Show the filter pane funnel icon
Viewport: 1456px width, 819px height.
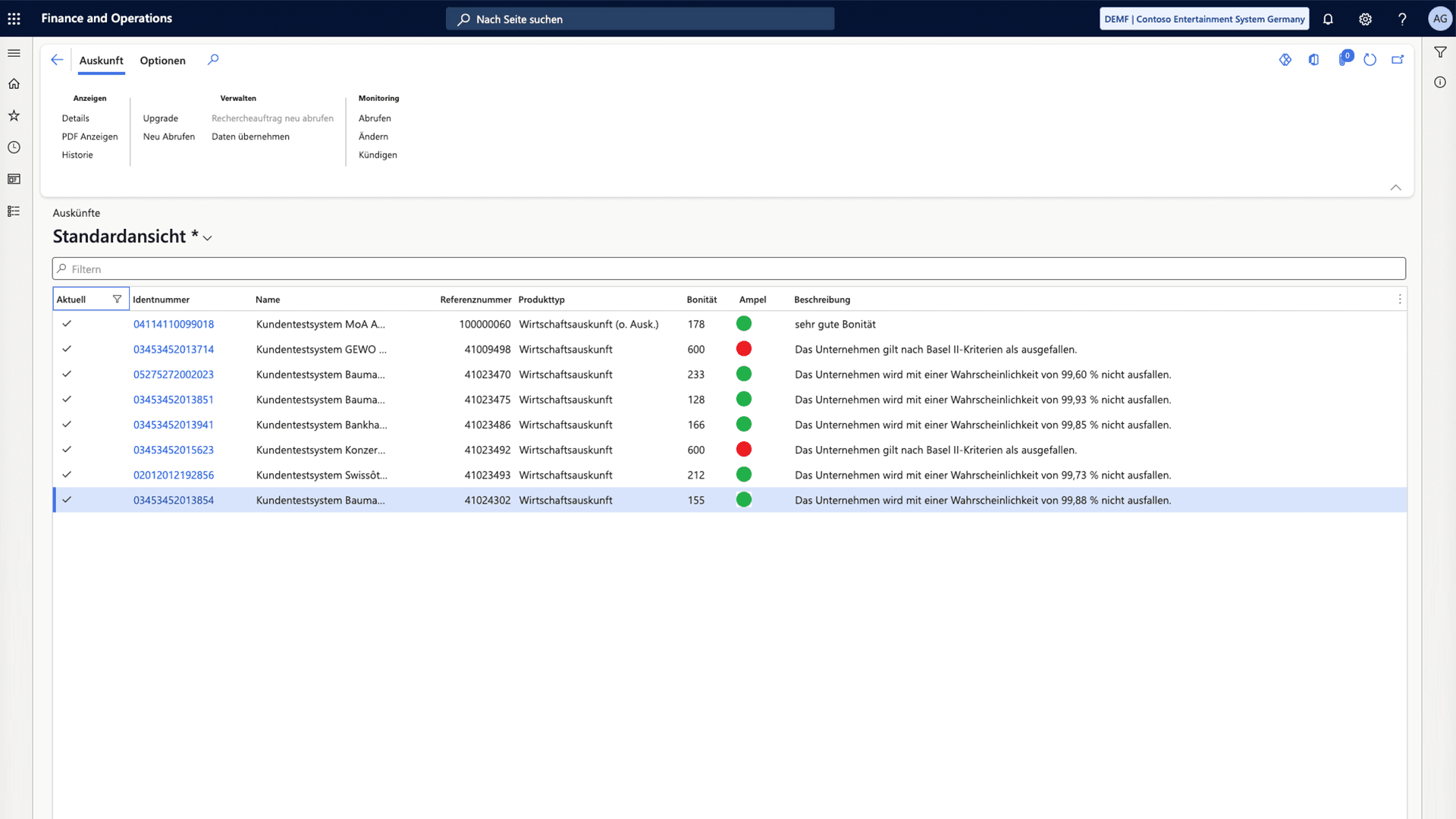(1440, 52)
